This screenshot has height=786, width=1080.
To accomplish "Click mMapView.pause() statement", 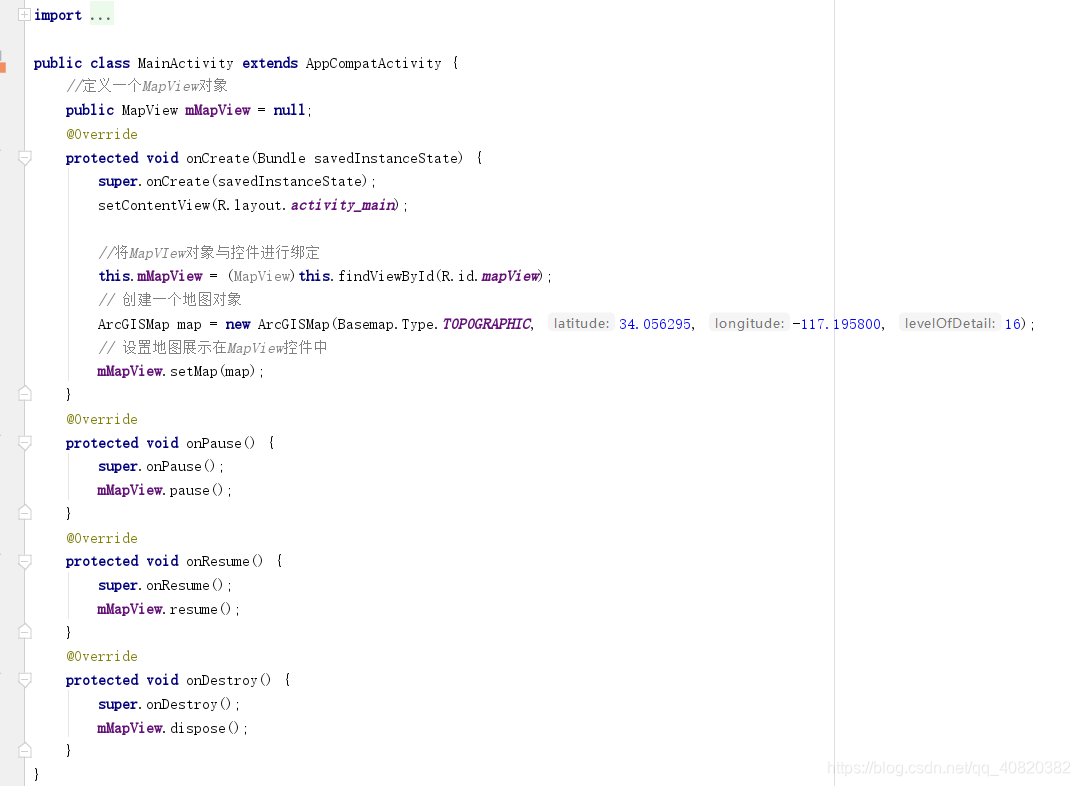I will tap(164, 490).
